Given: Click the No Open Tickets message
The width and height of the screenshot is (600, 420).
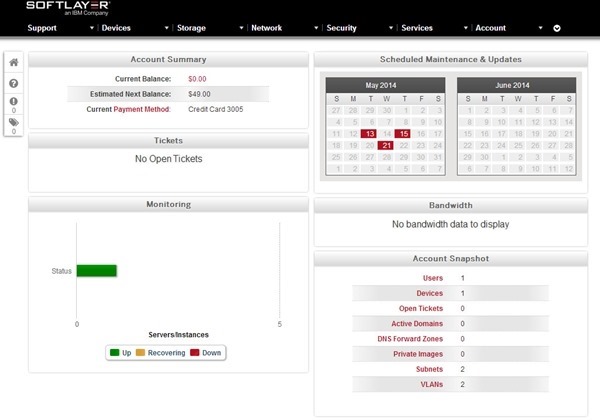Looking at the screenshot, I should coord(168,159).
